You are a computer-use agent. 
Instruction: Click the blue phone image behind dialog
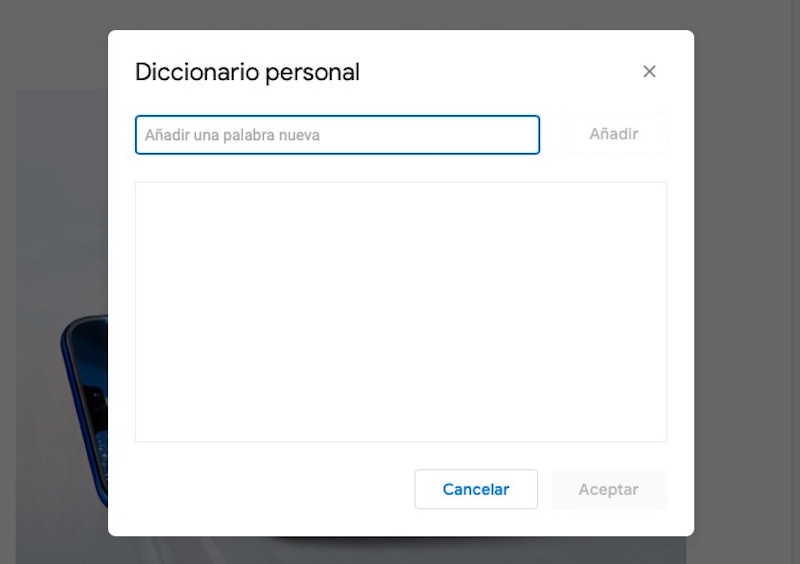point(85,400)
